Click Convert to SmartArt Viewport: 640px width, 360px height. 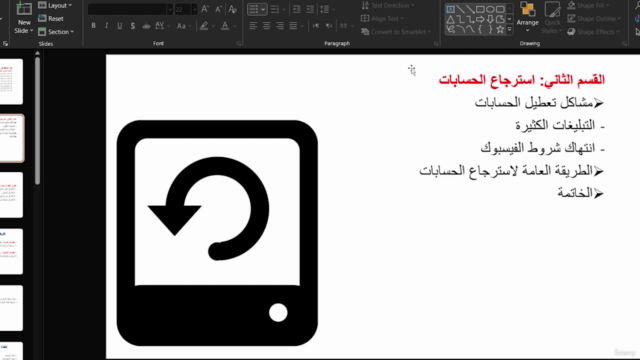pos(396,31)
